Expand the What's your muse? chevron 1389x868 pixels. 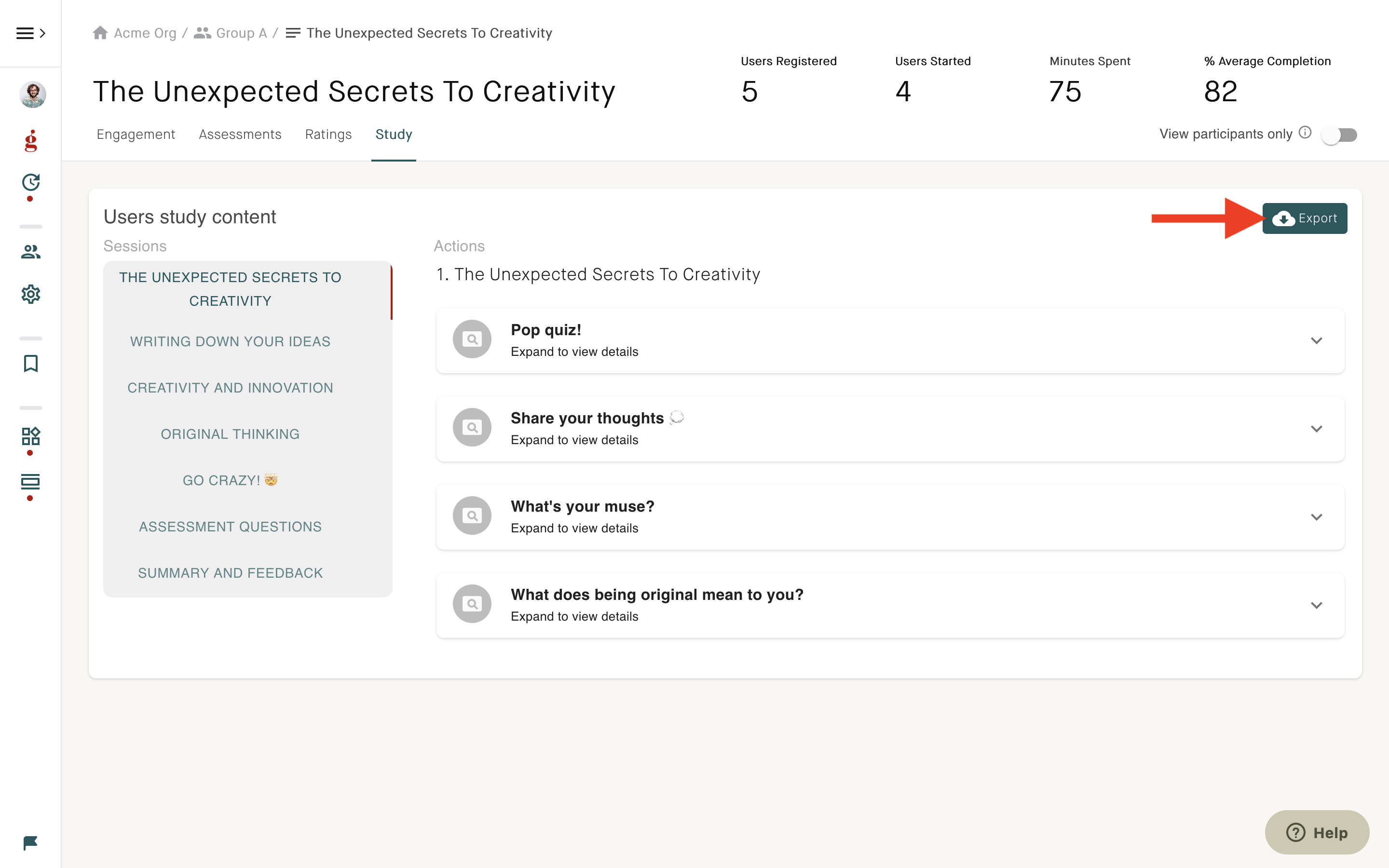[1317, 516]
